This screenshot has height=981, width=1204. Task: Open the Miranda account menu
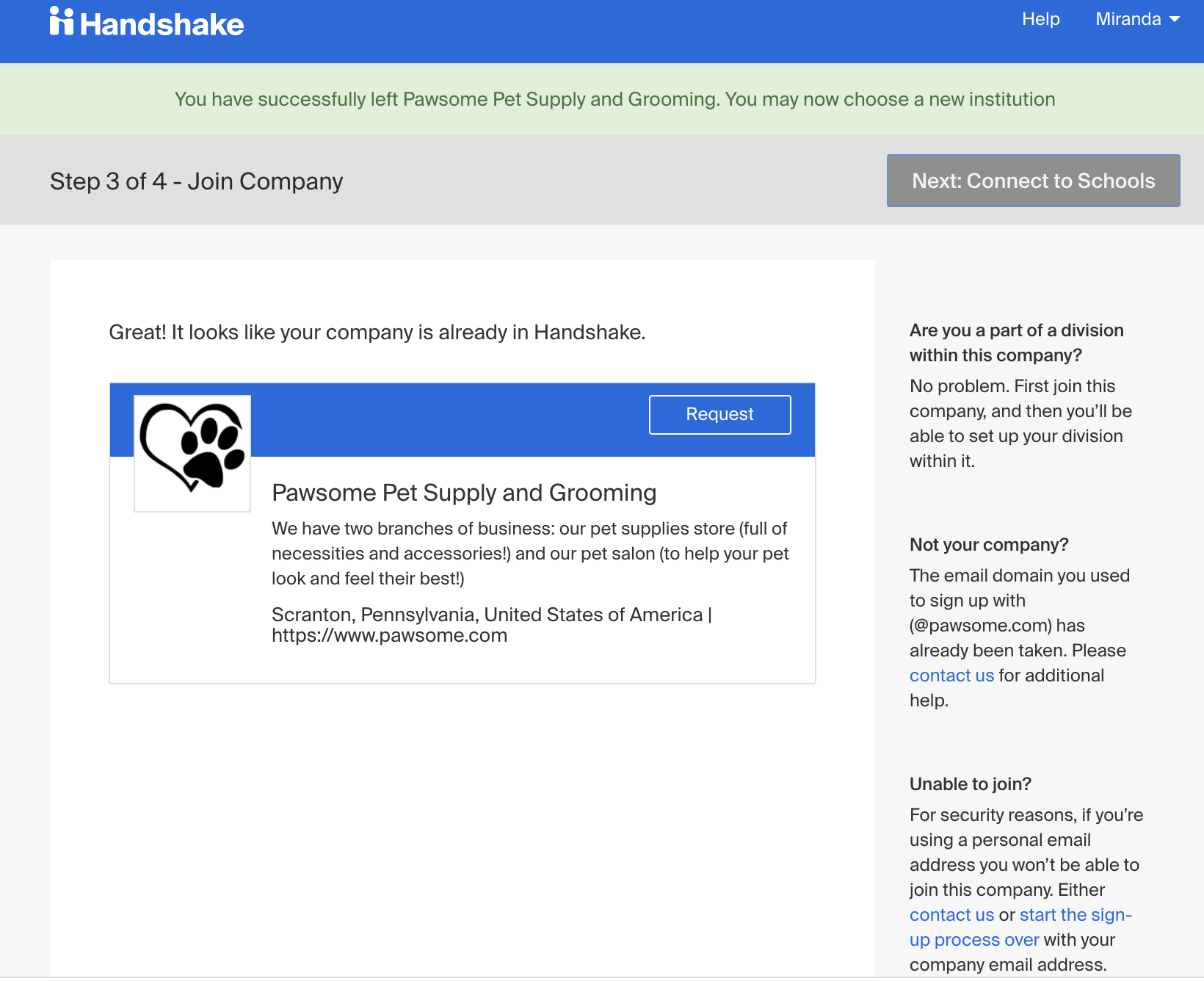[1137, 19]
